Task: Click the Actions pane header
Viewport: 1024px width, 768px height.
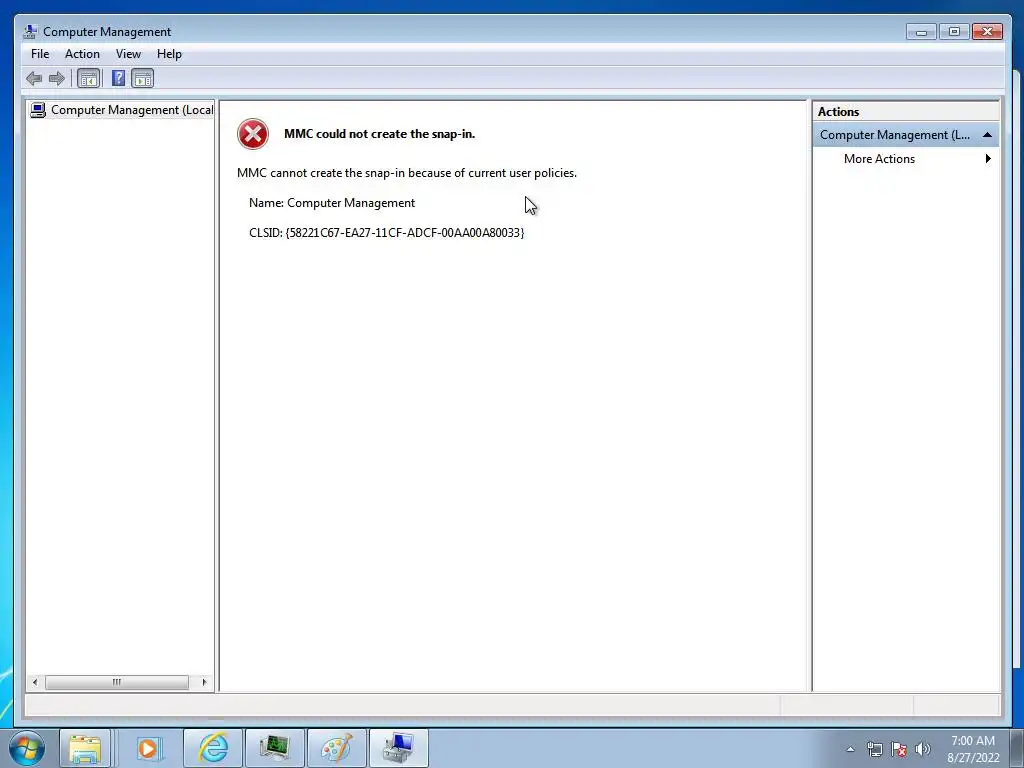Action: click(x=905, y=112)
